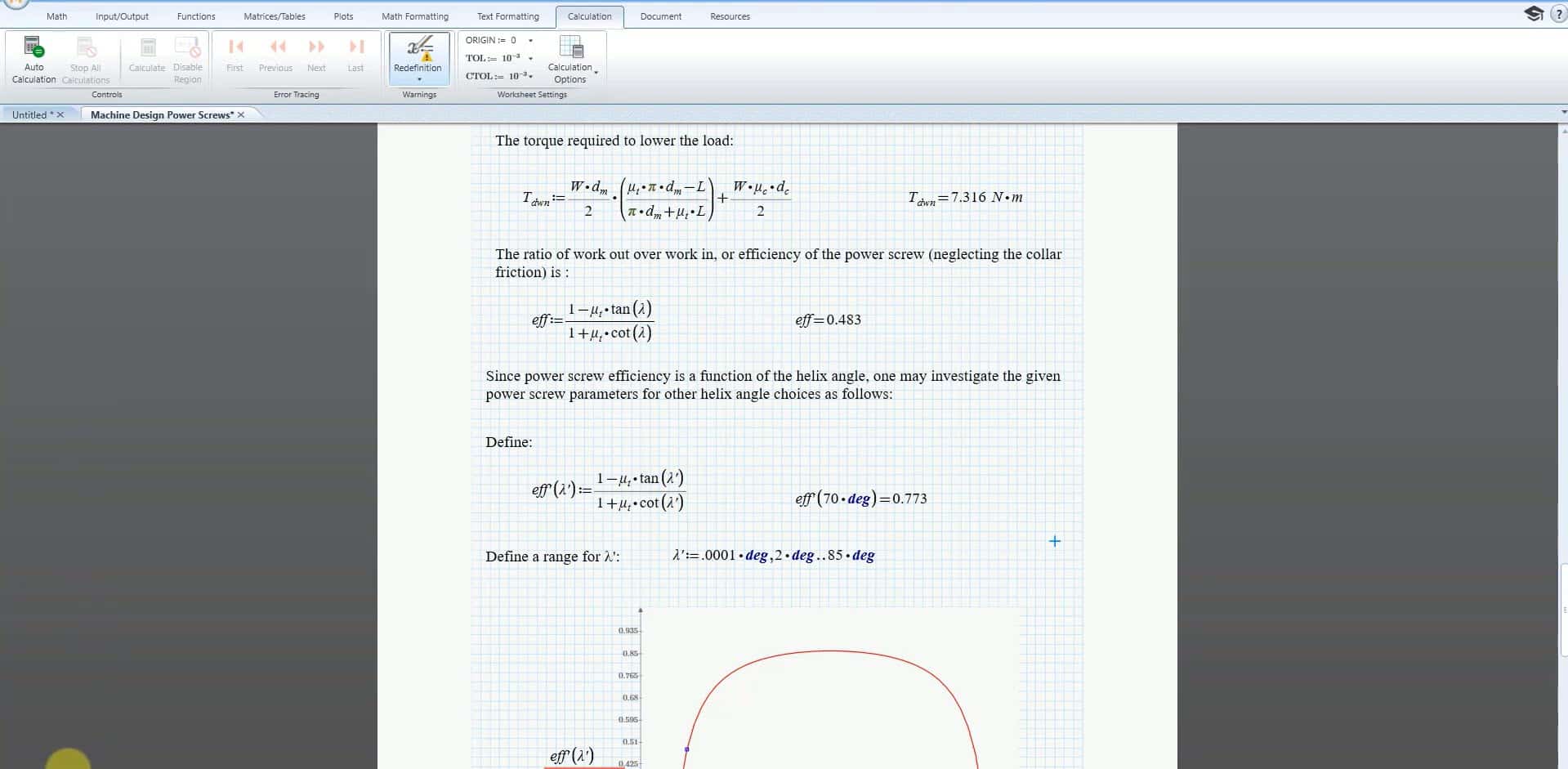Open the Calculation Options menu
This screenshot has height=769, width=1568.
571,59
